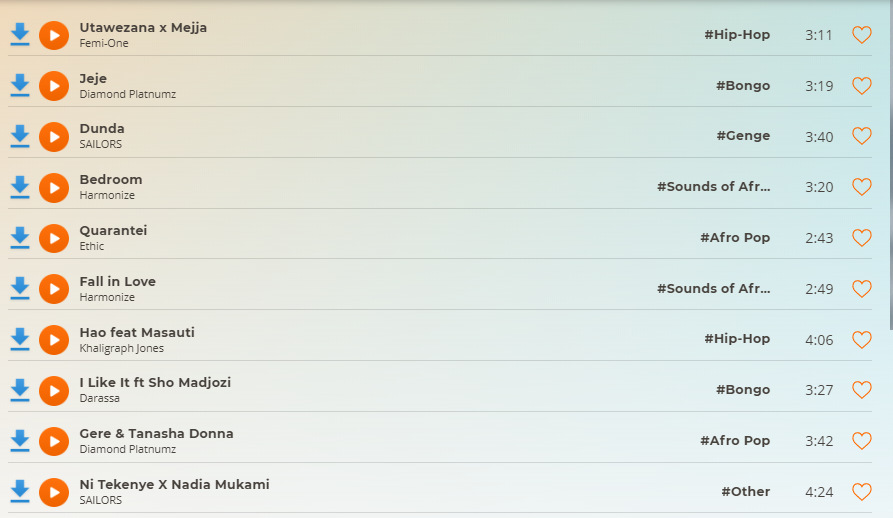This screenshot has height=518, width=893.
Task: Heart the Quarantei track
Action: pos(861,238)
